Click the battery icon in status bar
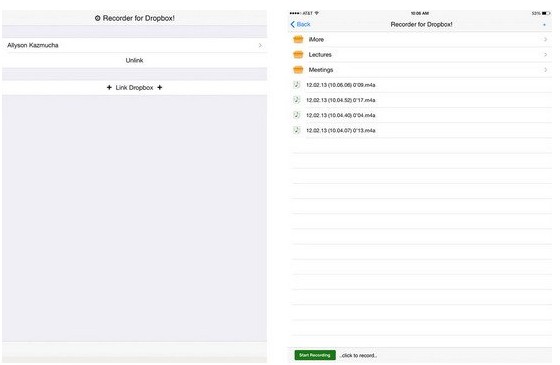 546,13
